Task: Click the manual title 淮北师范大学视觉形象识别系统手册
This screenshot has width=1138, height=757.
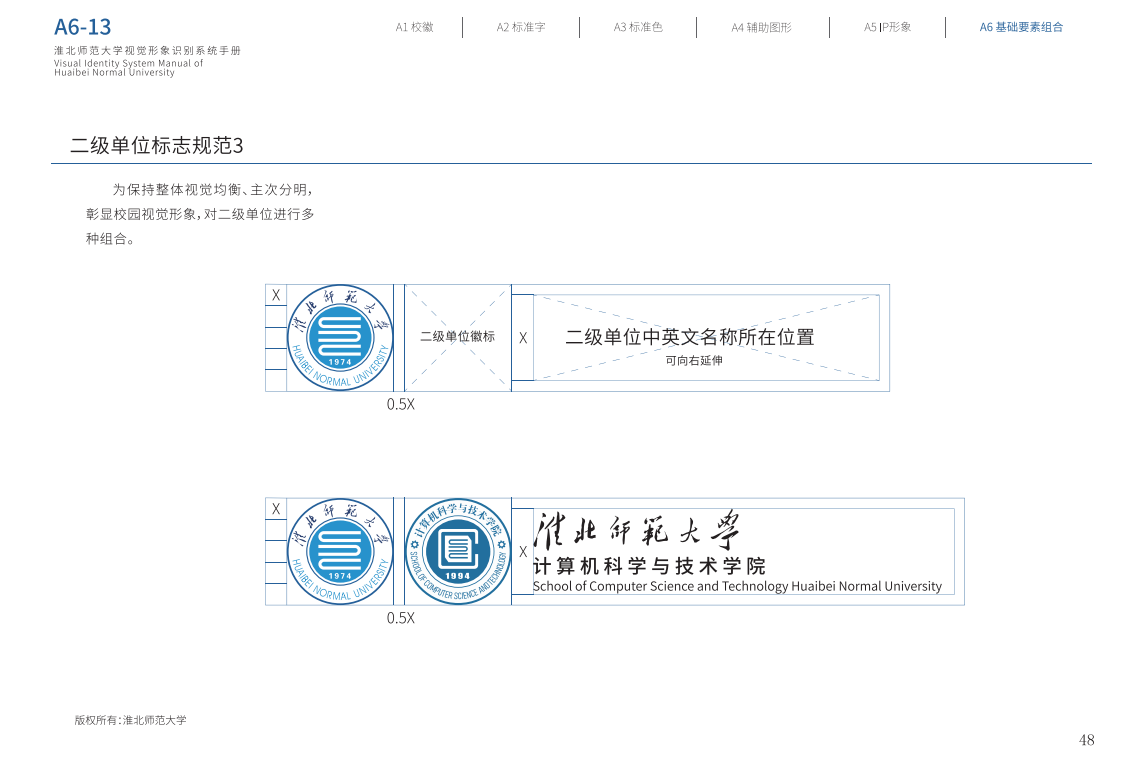Action: tap(147, 50)
